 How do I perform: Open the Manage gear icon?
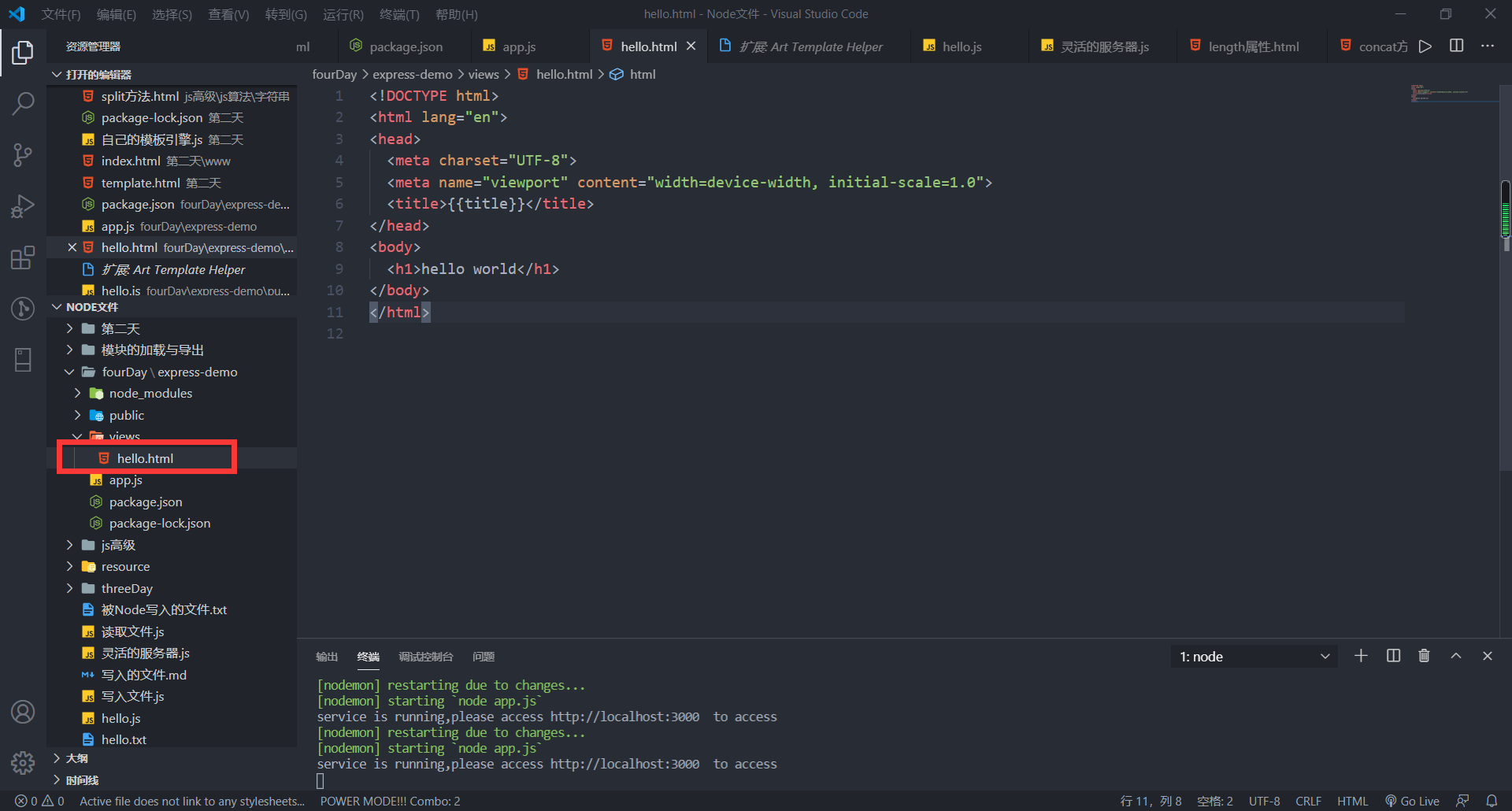tap(23, 762)
